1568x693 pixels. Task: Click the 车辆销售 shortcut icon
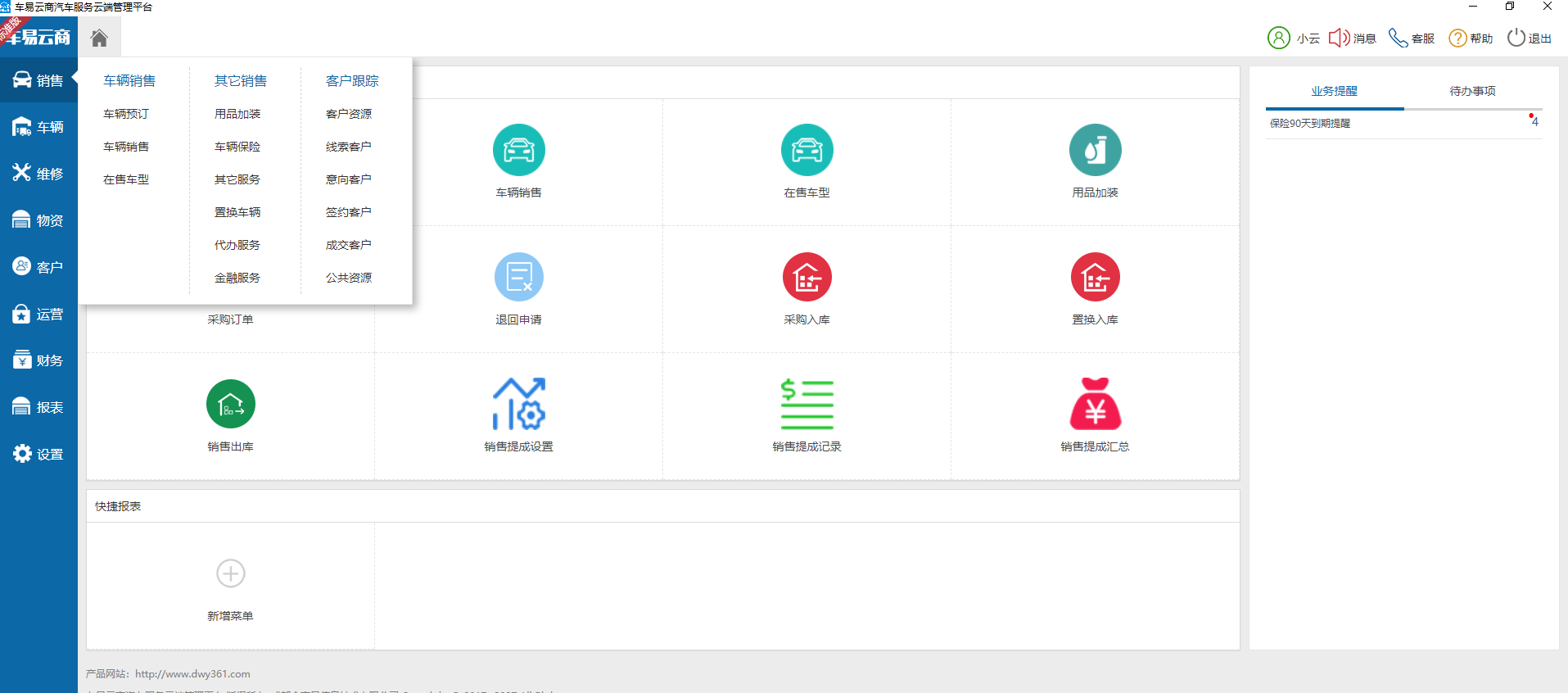pos(519,150)
